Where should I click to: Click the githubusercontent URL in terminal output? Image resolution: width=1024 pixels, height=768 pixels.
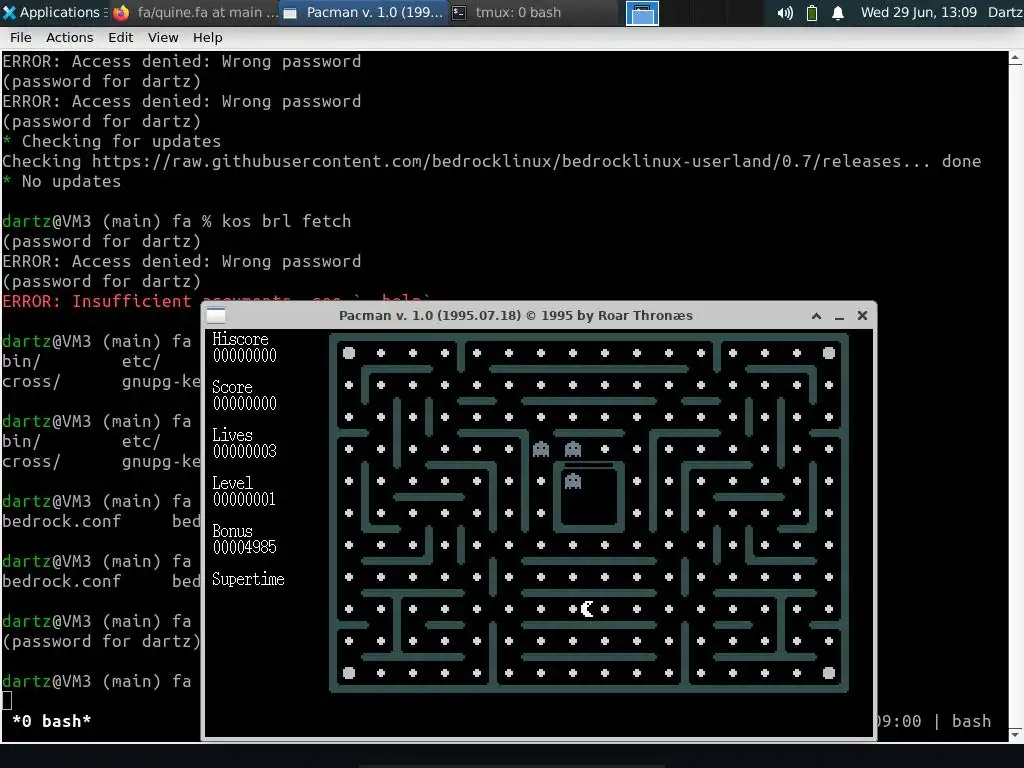tap(510, 161)
